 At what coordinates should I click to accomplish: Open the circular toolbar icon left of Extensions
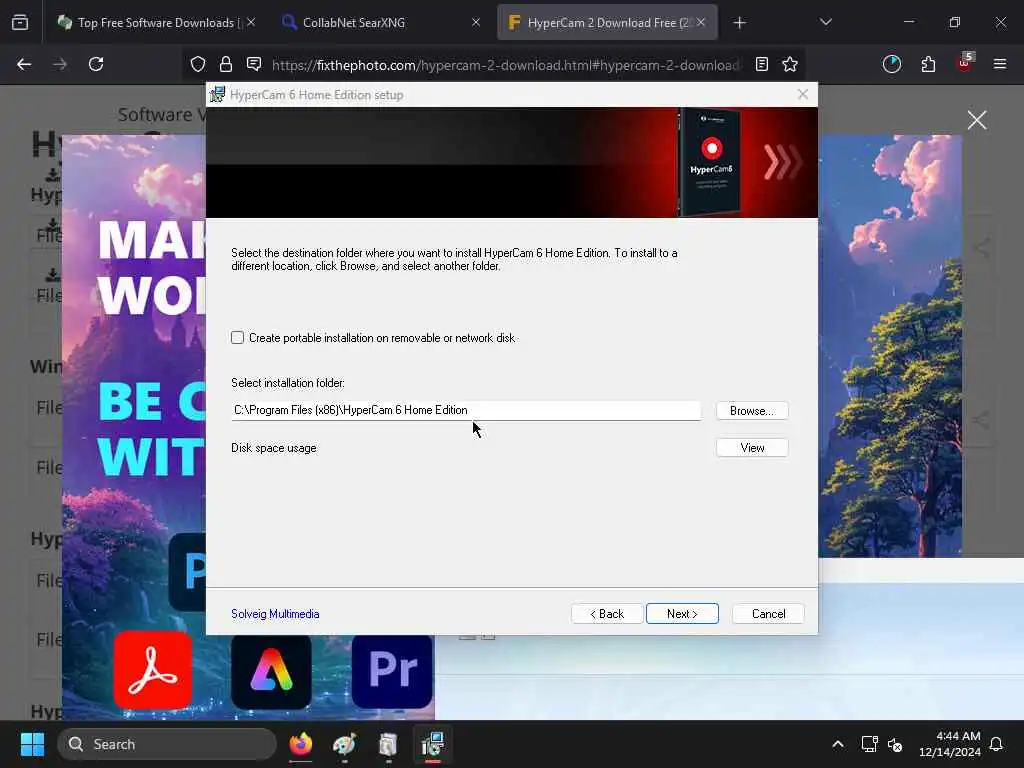point(891,64)
